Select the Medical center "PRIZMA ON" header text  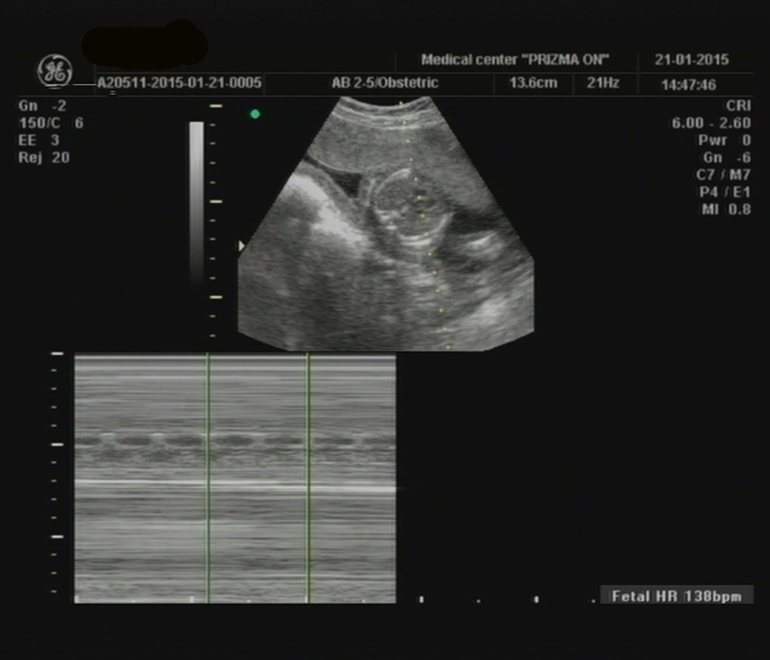514,60
